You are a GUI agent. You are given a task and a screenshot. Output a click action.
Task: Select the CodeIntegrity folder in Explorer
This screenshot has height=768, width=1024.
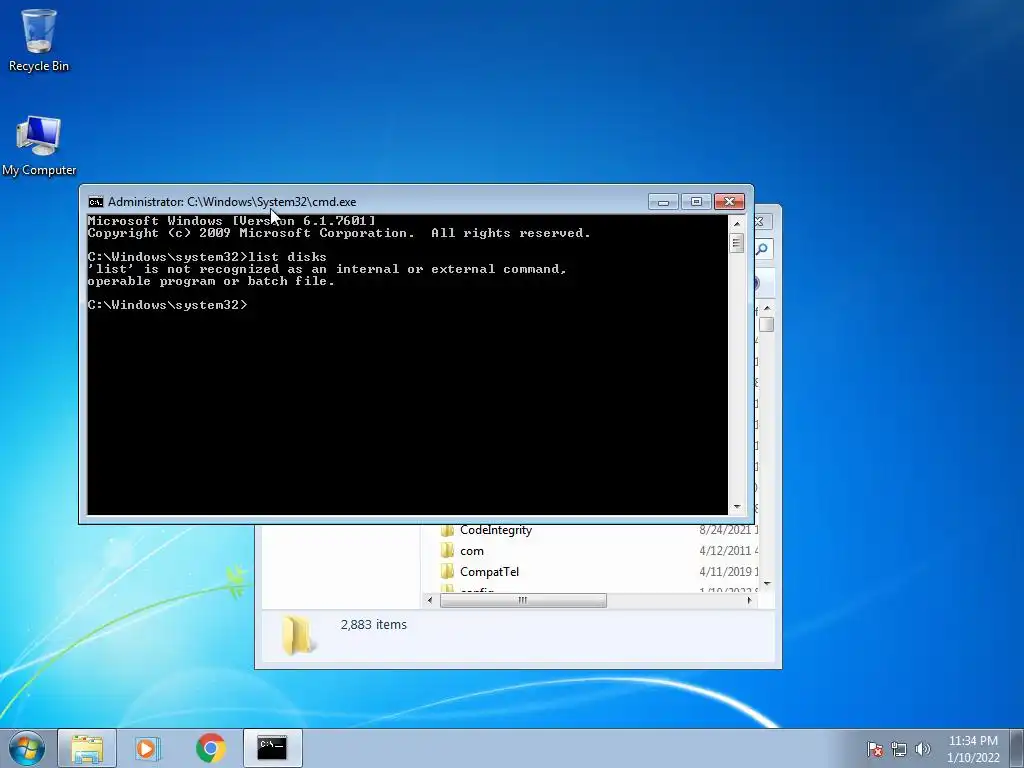click(496, 530)
